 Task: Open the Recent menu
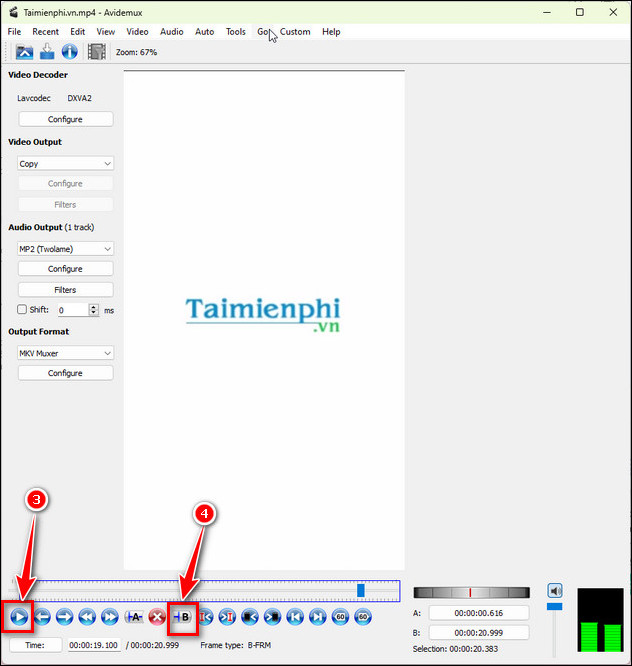pyautogui.click(x=45, y=31)
